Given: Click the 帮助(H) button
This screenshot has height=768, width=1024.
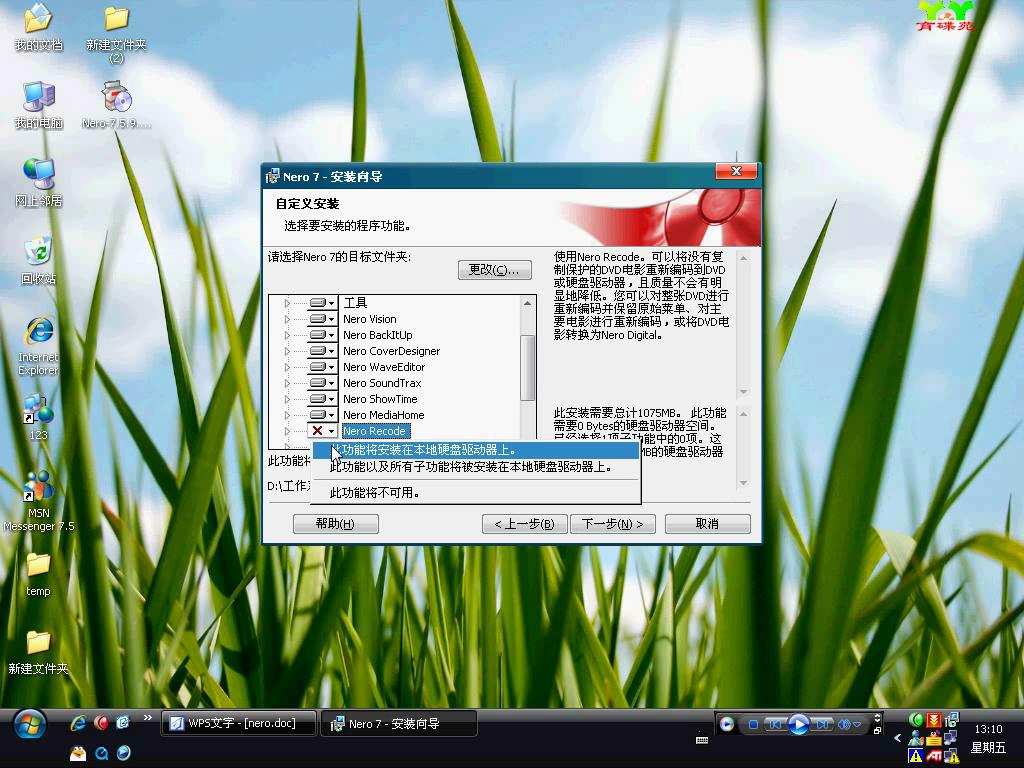Looking at the screenshot, I should [336, 524].
